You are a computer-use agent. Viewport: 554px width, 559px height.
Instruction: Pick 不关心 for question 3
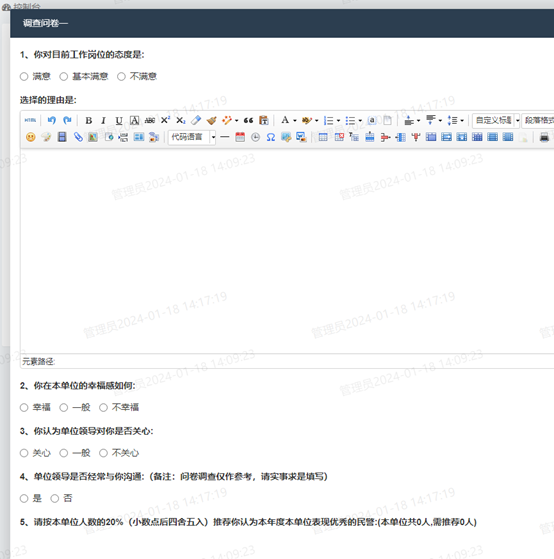(x=103, y=453)
